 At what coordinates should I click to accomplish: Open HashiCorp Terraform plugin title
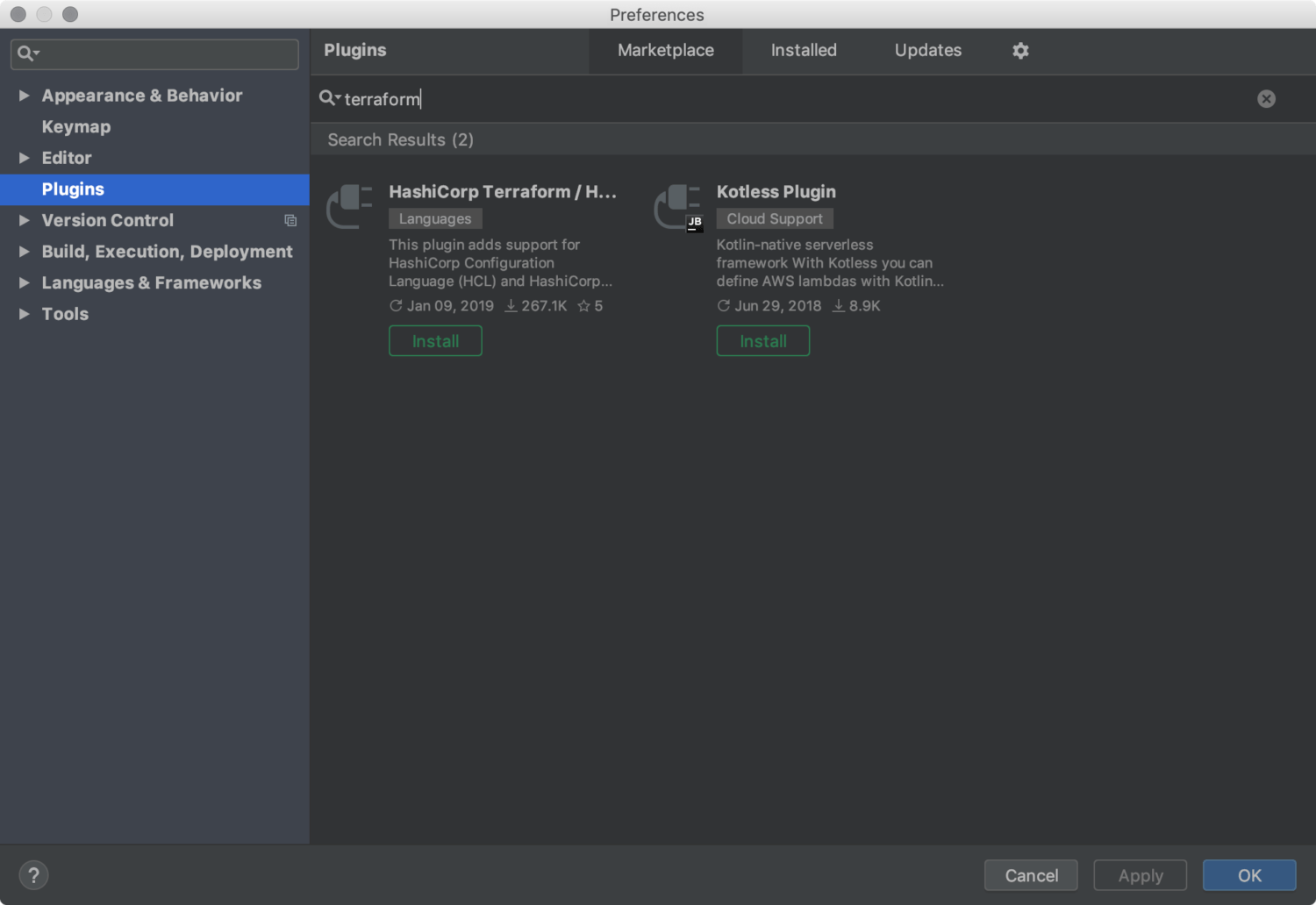503,192
